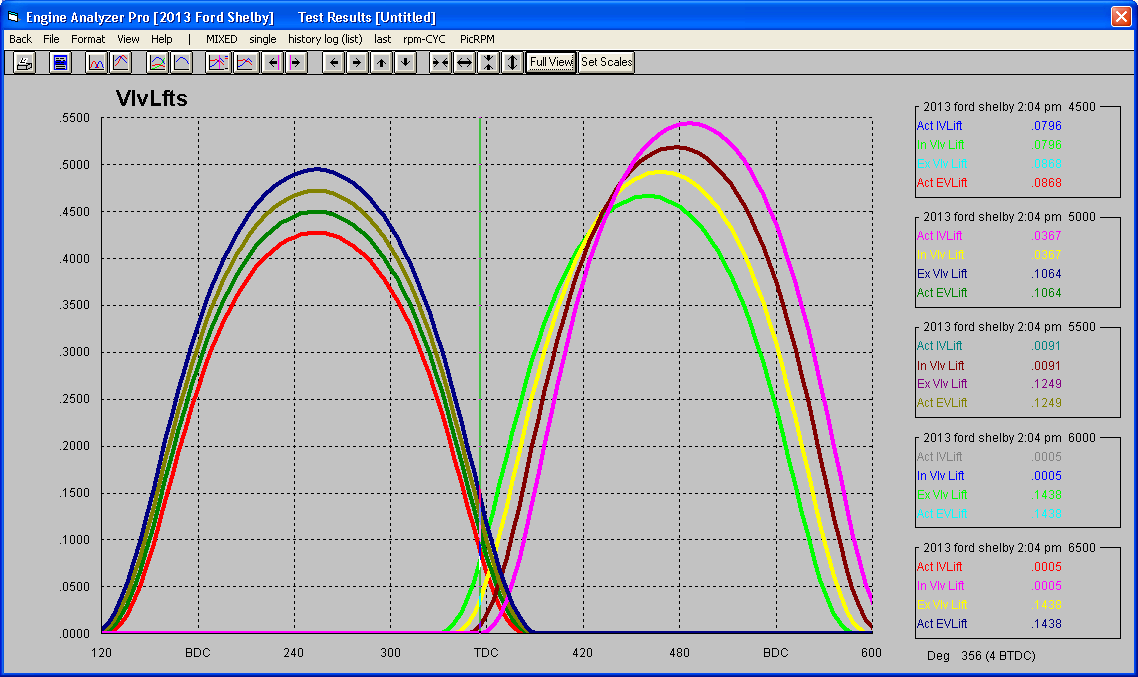Click the '2013 ford shelby 2:04 pm 4500' legend heading

(x=1010, y=107)
